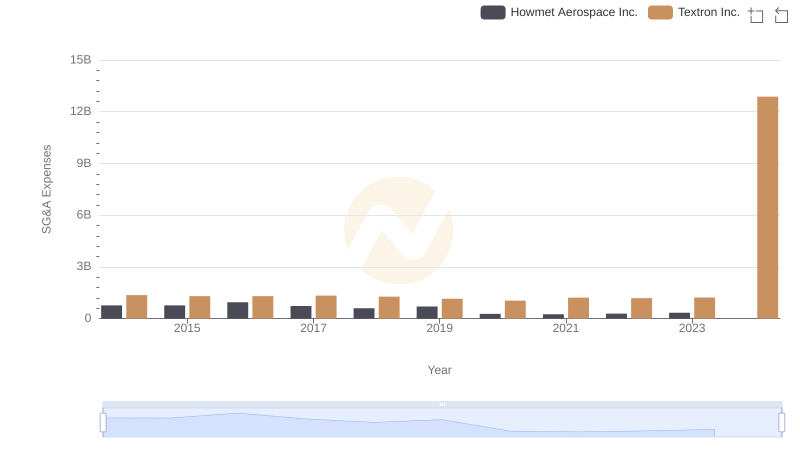Click the Howmet Aerospace dark legend swatch
Screen dimensions: 800x461
(x=493, y=12)
